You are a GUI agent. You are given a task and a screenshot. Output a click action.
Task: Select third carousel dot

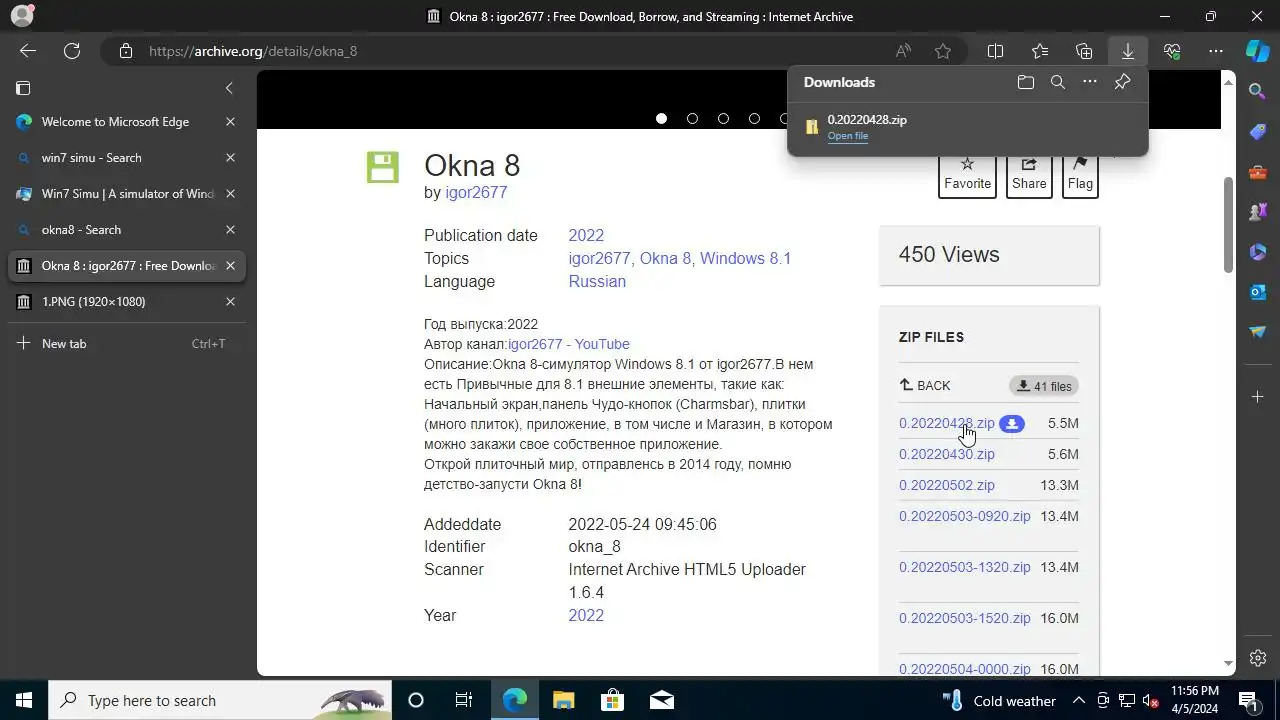point(723,118)
